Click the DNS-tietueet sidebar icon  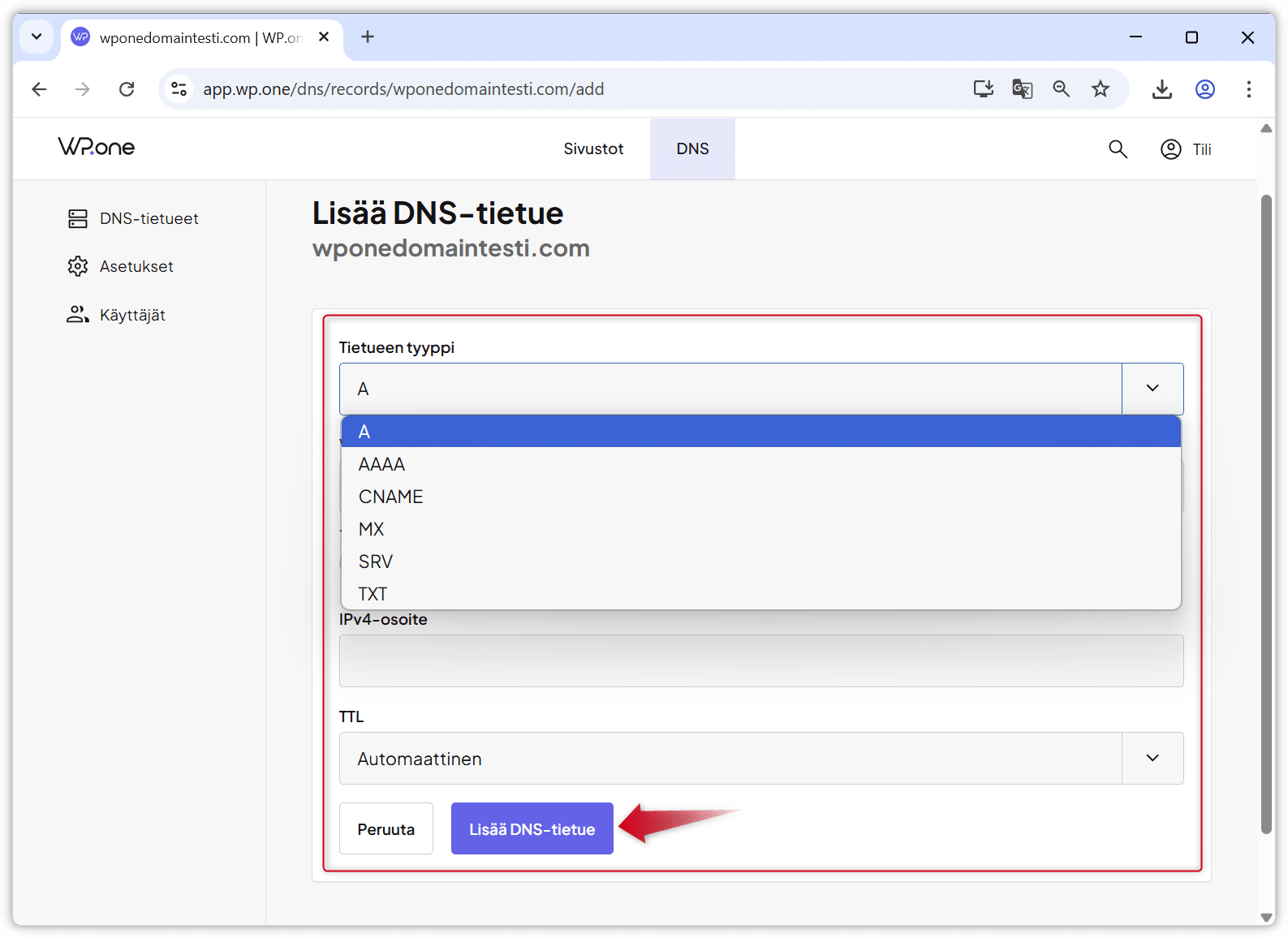pyautogui.click(x=78, y=218)
